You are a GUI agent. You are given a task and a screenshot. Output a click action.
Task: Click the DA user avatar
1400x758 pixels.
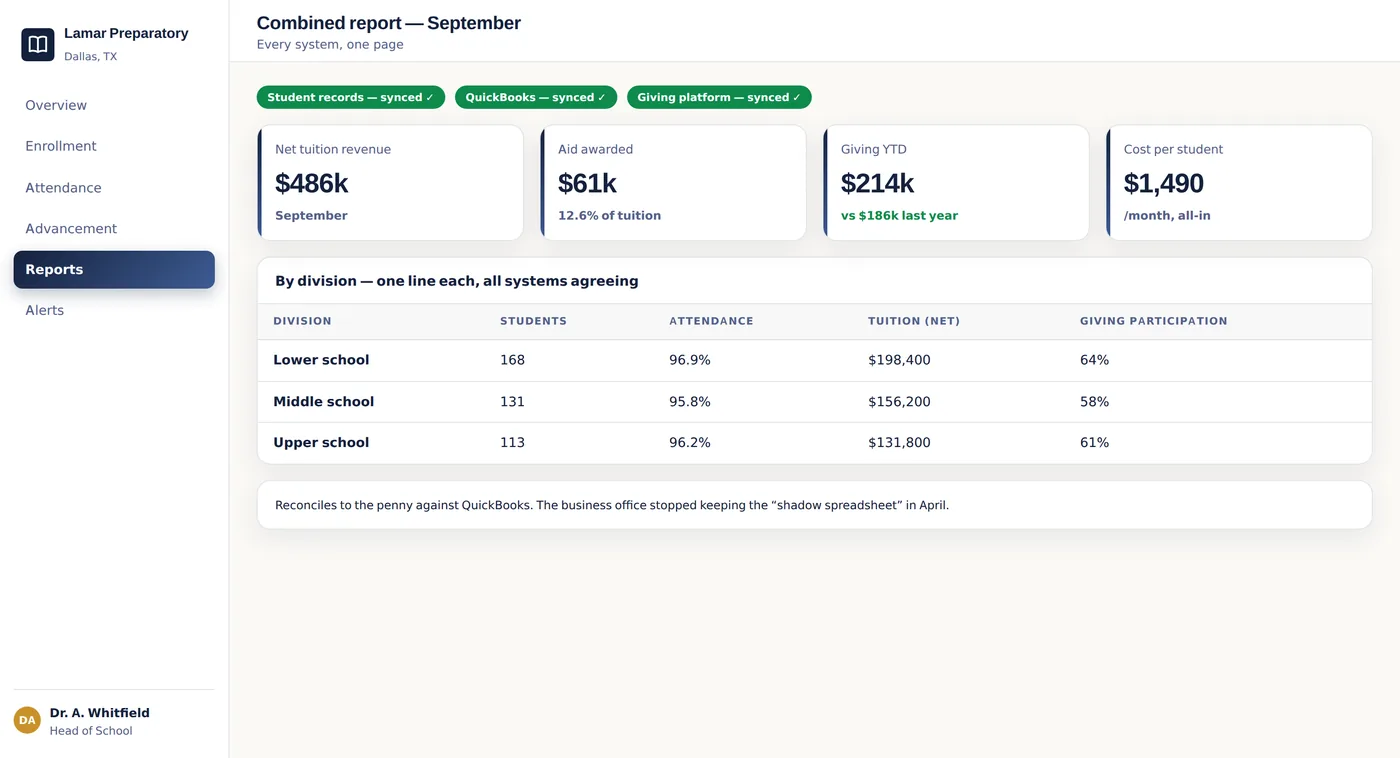[x=27, y=720]
